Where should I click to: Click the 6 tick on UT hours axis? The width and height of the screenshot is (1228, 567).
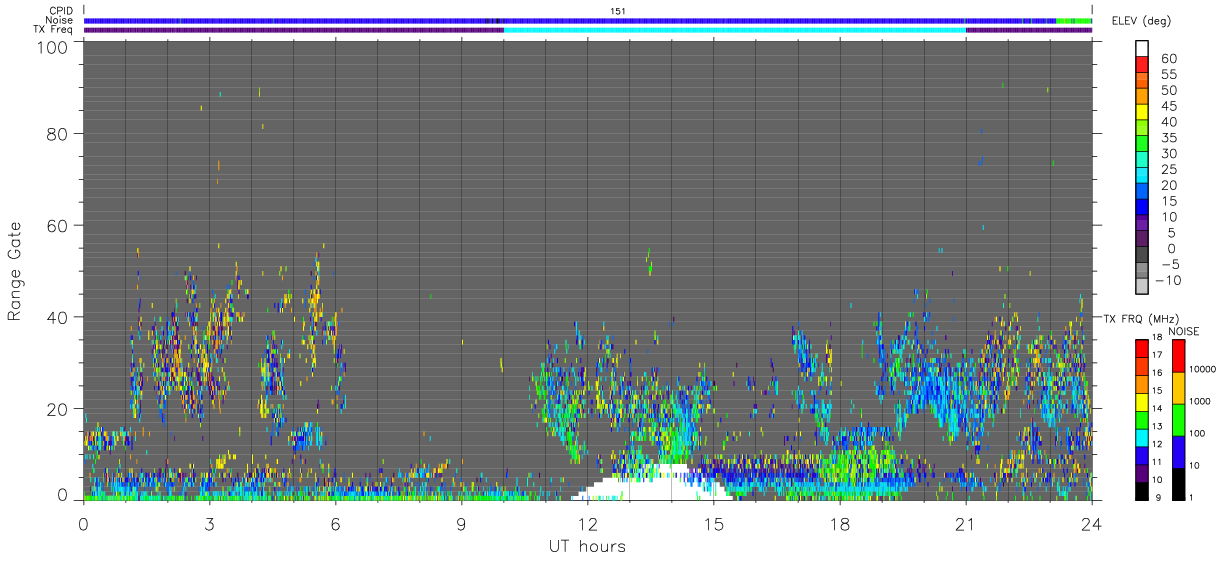pos(335,523)
